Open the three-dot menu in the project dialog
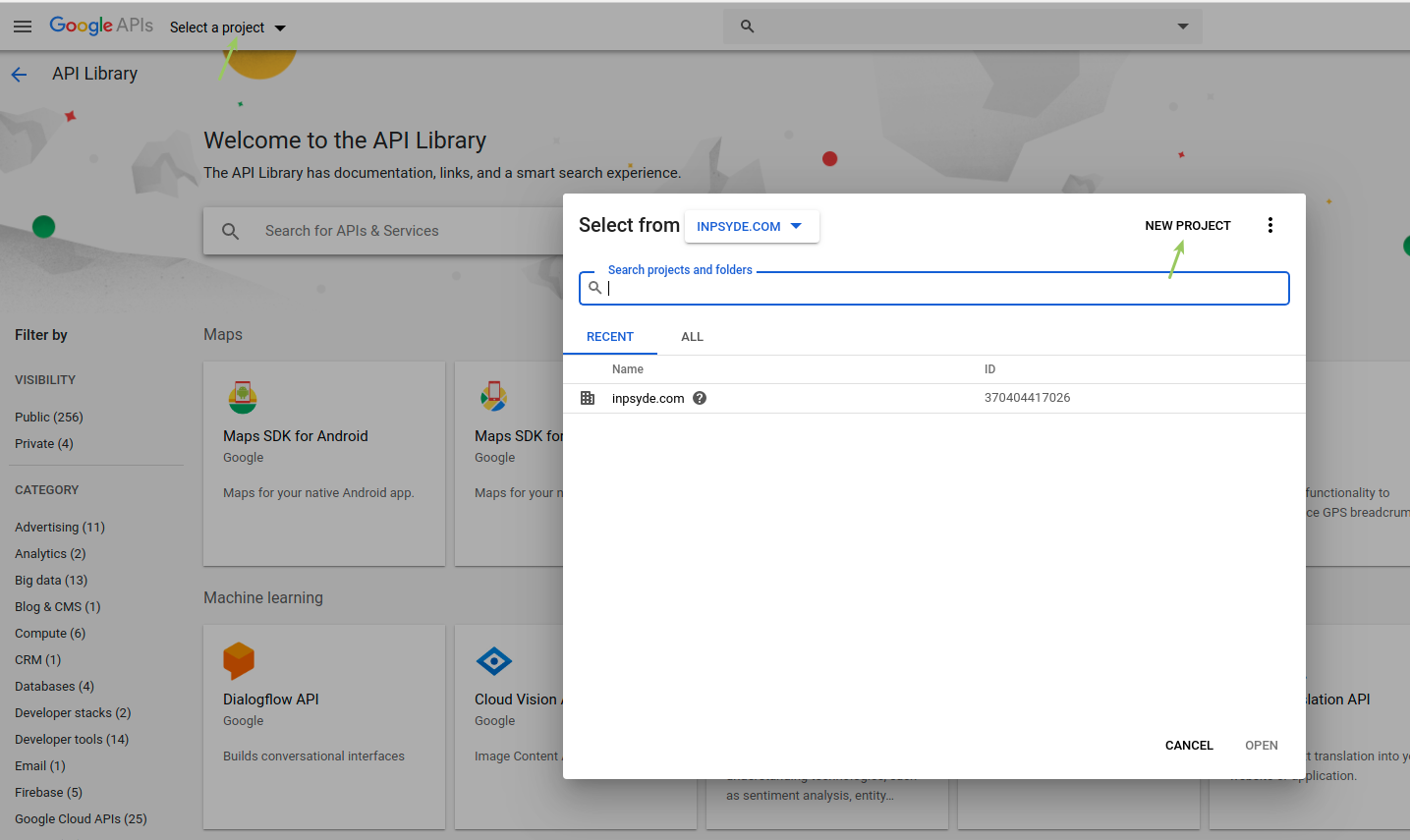This screenshot has height=840, width=1410. (1270, 225)
